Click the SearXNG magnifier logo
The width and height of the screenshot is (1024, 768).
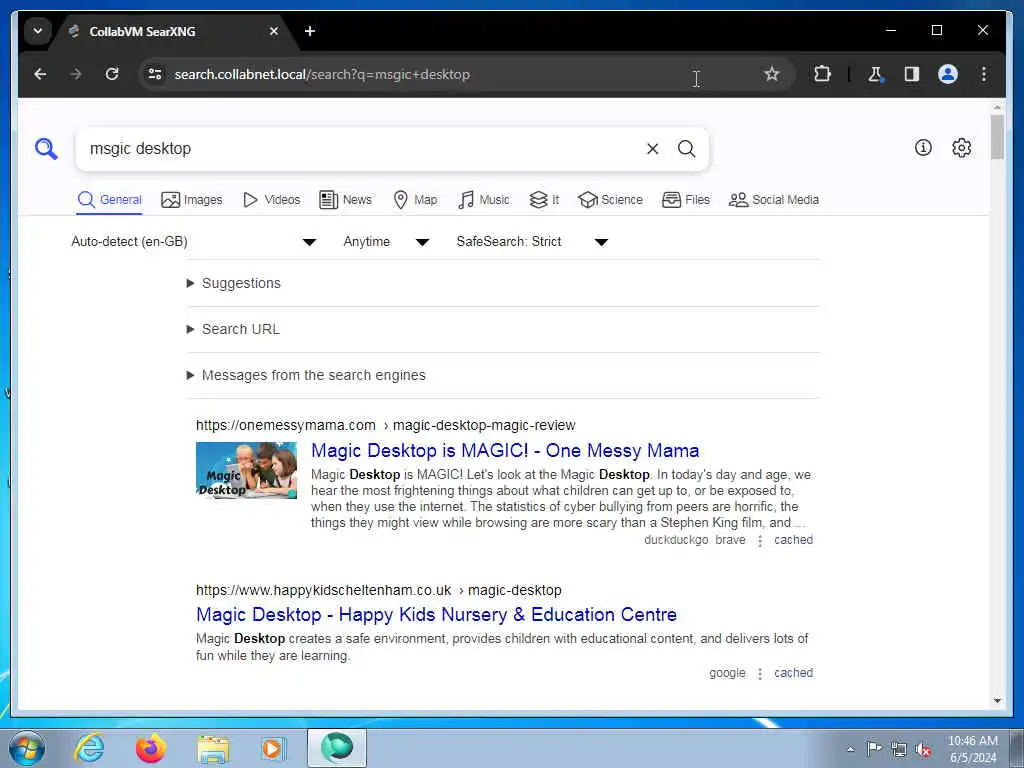pyautogui.click(x=46, y=149)
